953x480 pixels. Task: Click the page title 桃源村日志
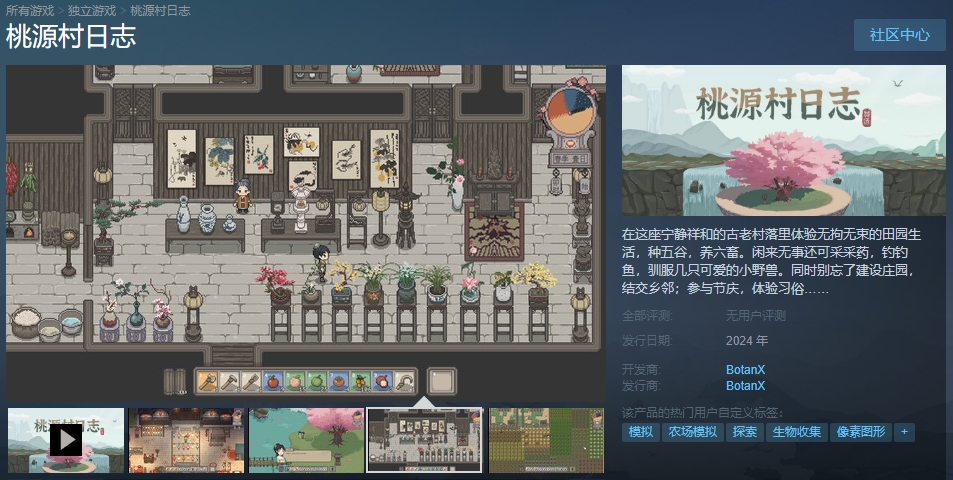point(71,36)
